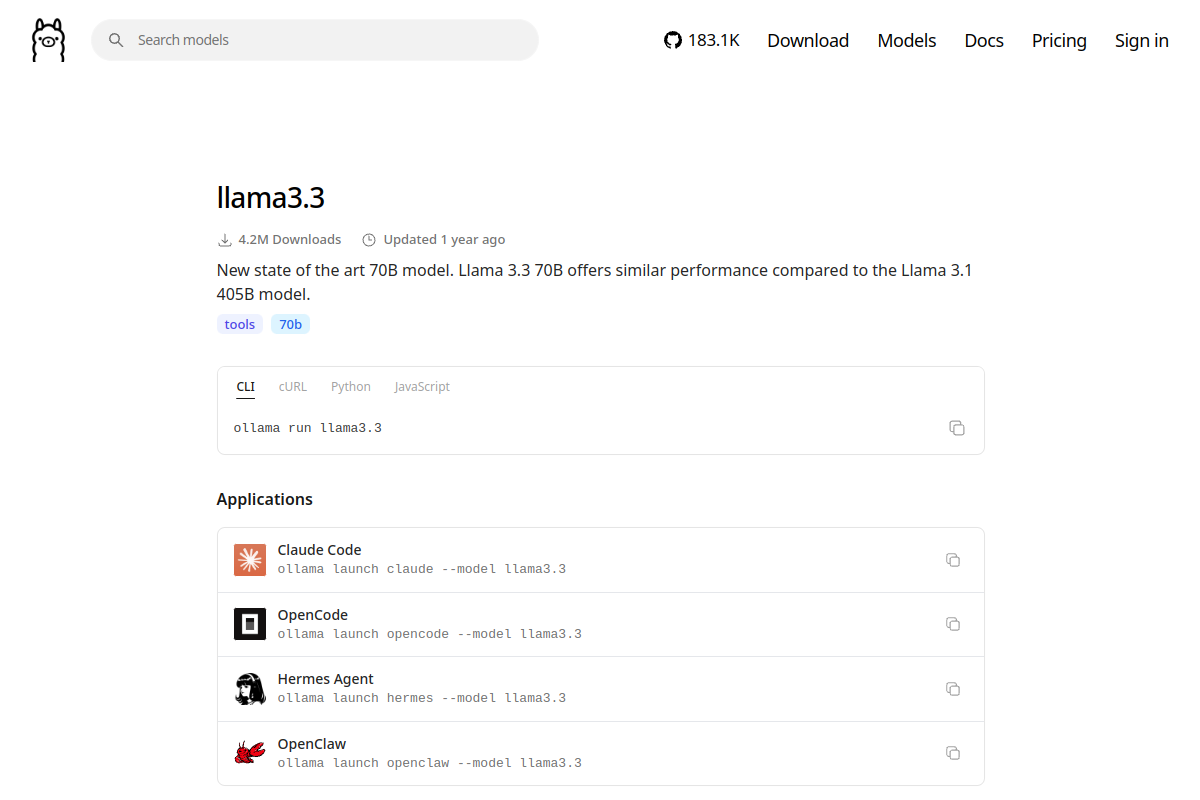Switch to the JavaScript tab
The width and height of the screenshot is (1200, 800).
422,387
